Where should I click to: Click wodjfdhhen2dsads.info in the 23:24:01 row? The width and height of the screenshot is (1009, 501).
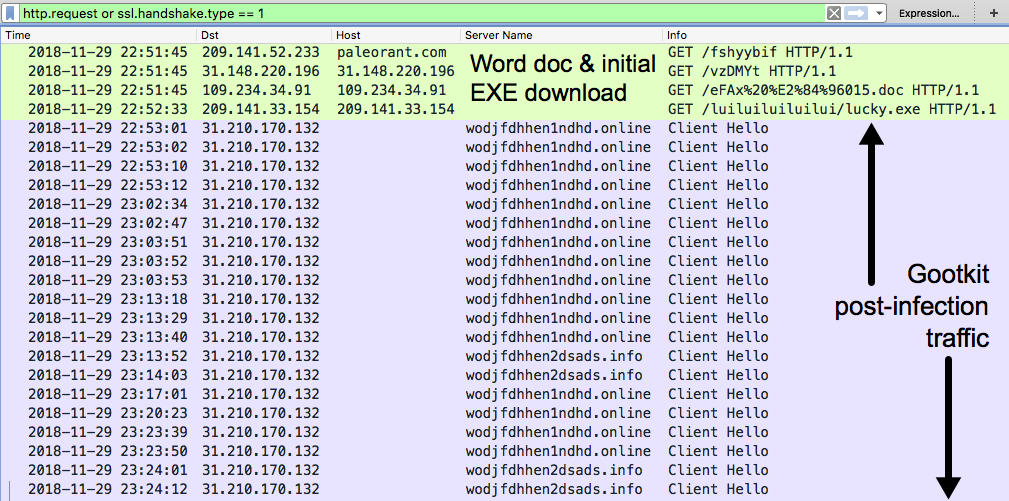[x=554, y=470]
